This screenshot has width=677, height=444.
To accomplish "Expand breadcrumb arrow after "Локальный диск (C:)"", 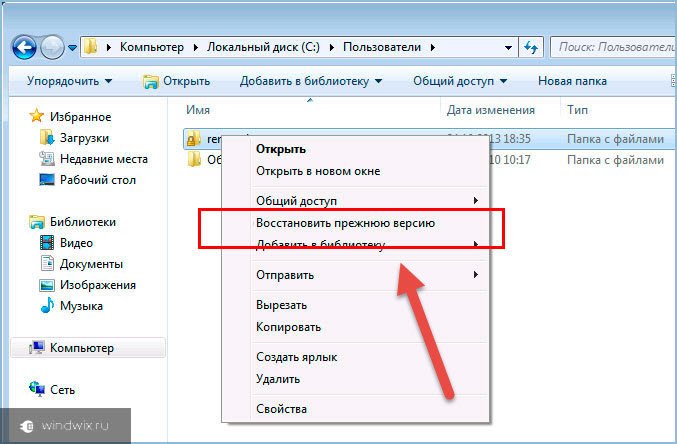I will click(332, 48).
